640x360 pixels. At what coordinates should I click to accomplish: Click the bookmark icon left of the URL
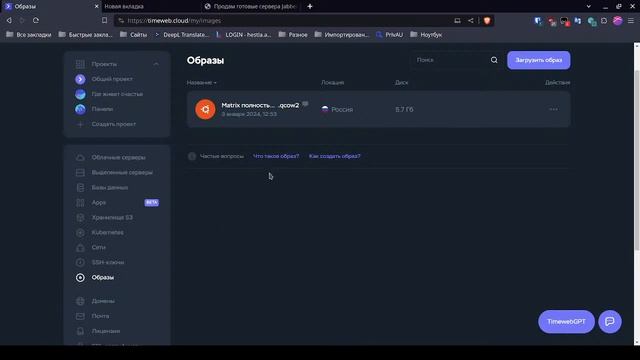pos(104,20)
